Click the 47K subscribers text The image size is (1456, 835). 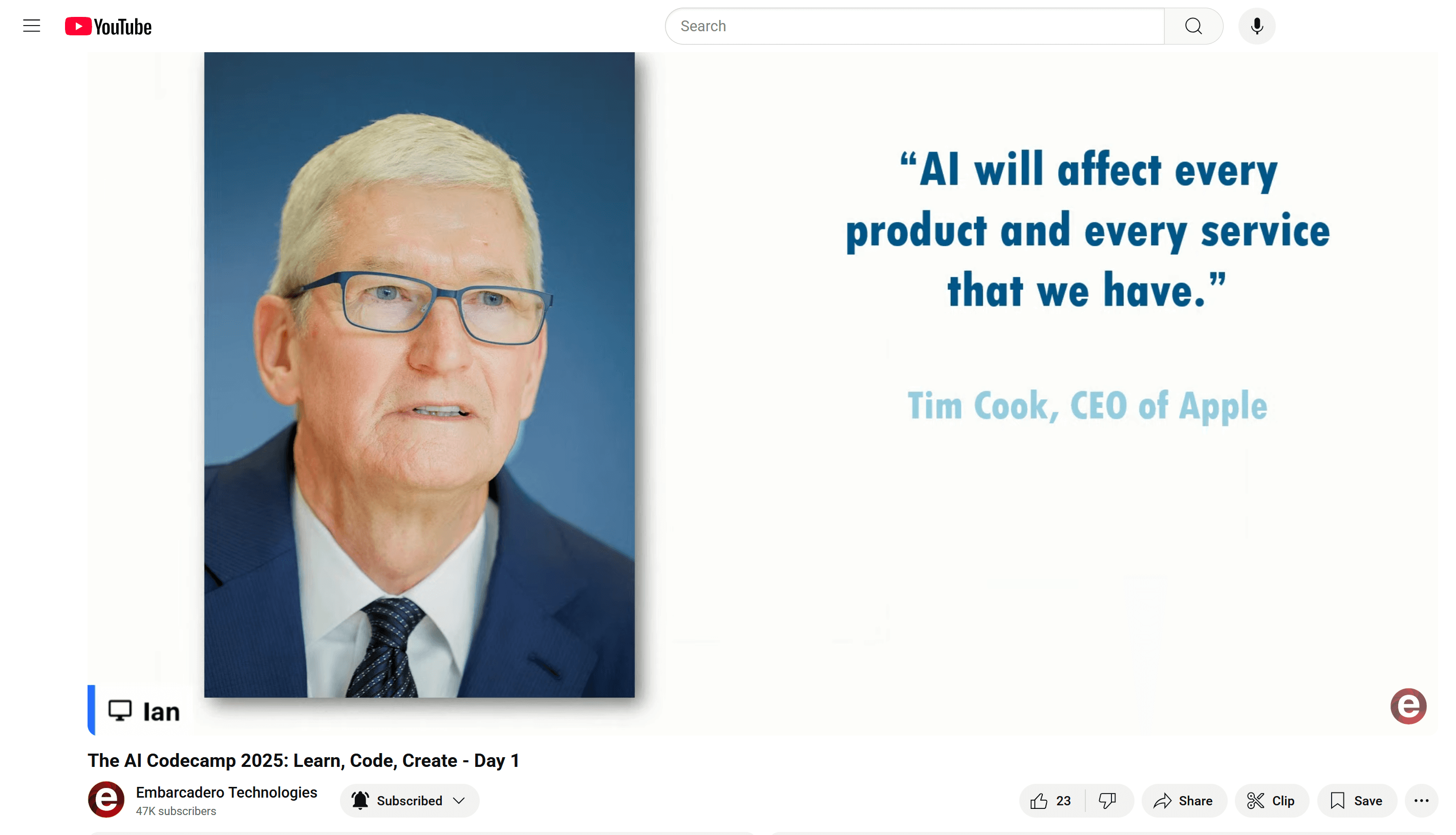click(176, 811)
